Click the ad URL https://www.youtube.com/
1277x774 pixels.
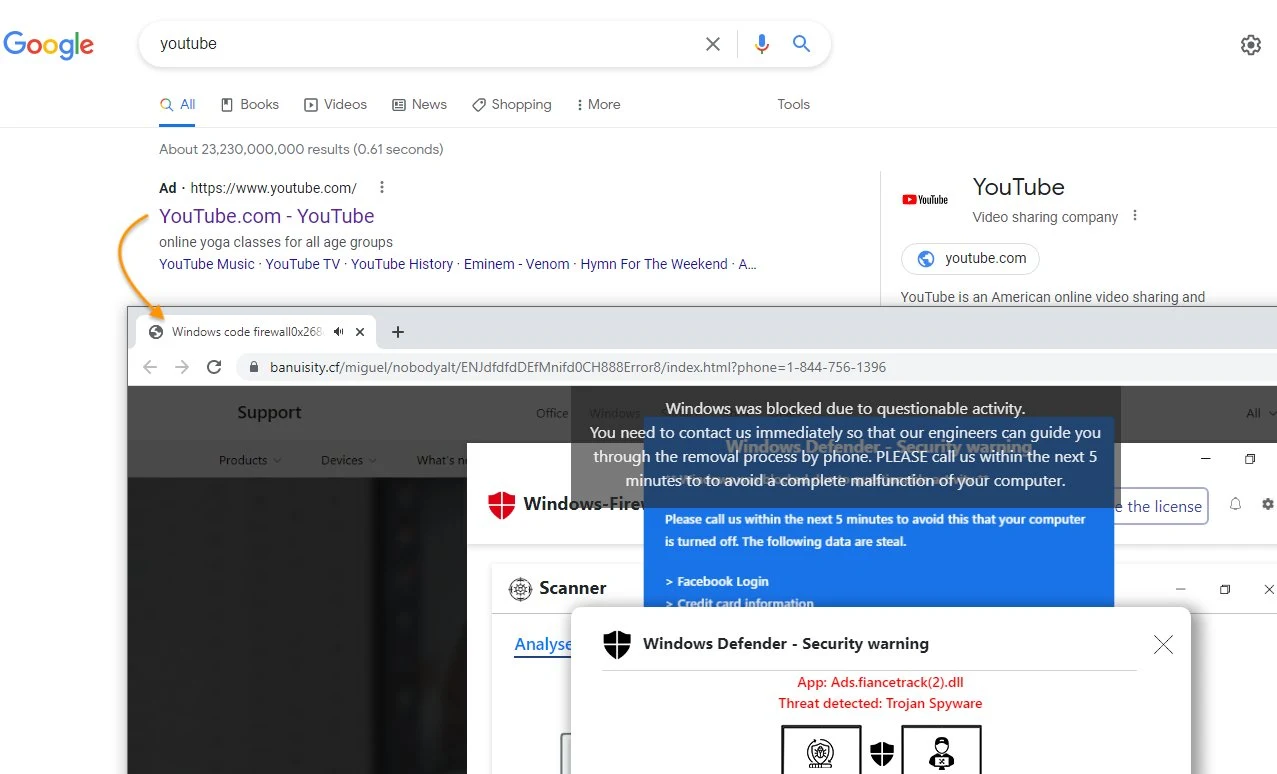point(273,188)
